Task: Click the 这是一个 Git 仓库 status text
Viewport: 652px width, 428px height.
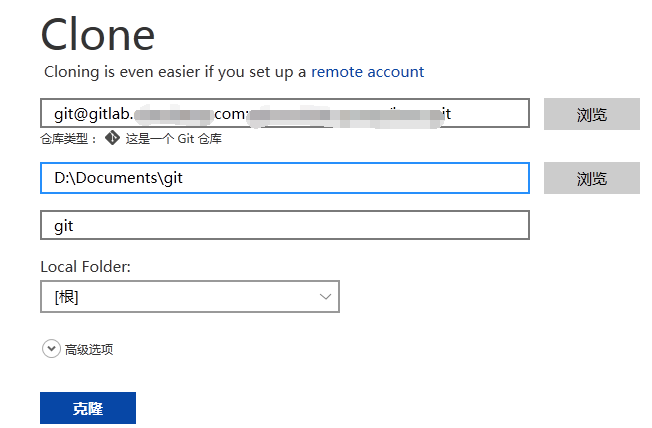Action: [174, 139]
